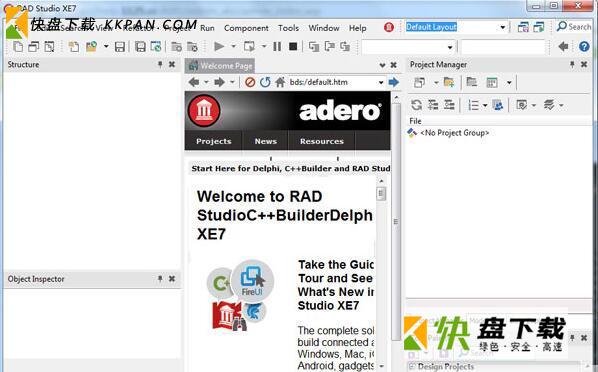Image resolution: width=598 pixels, height=372 pixels.
Task: Click the Project Manager refresh icon
Action: click(416, 105)
